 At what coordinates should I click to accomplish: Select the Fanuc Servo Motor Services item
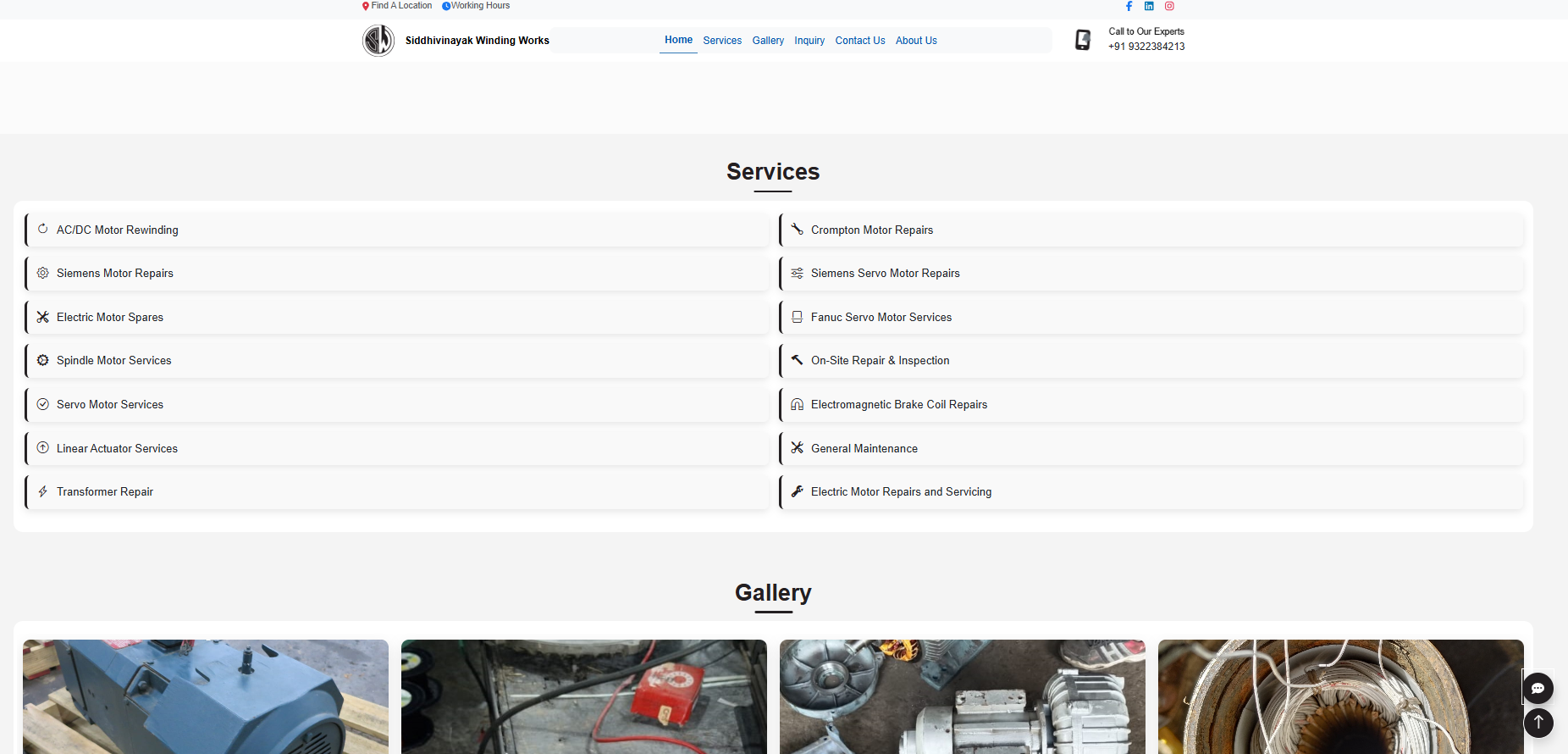point(881,317)
